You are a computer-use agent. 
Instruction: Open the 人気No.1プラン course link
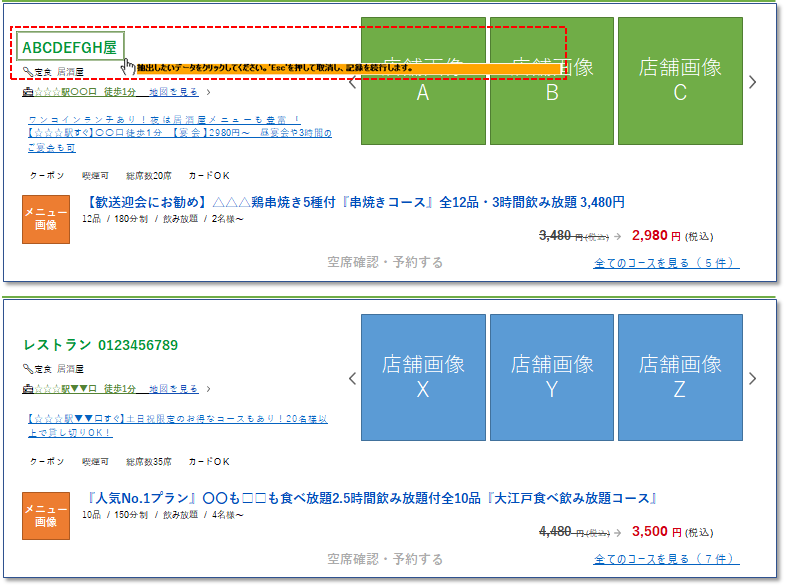click(371, 498)
